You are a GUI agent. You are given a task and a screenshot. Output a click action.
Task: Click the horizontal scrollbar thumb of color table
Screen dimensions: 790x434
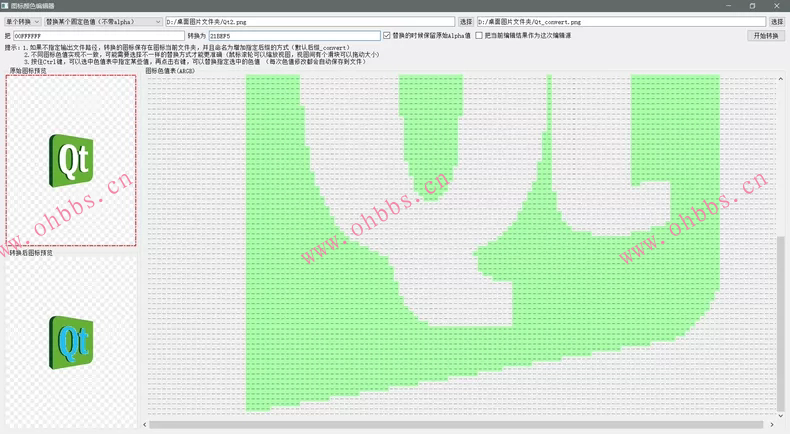pos(456,425)
